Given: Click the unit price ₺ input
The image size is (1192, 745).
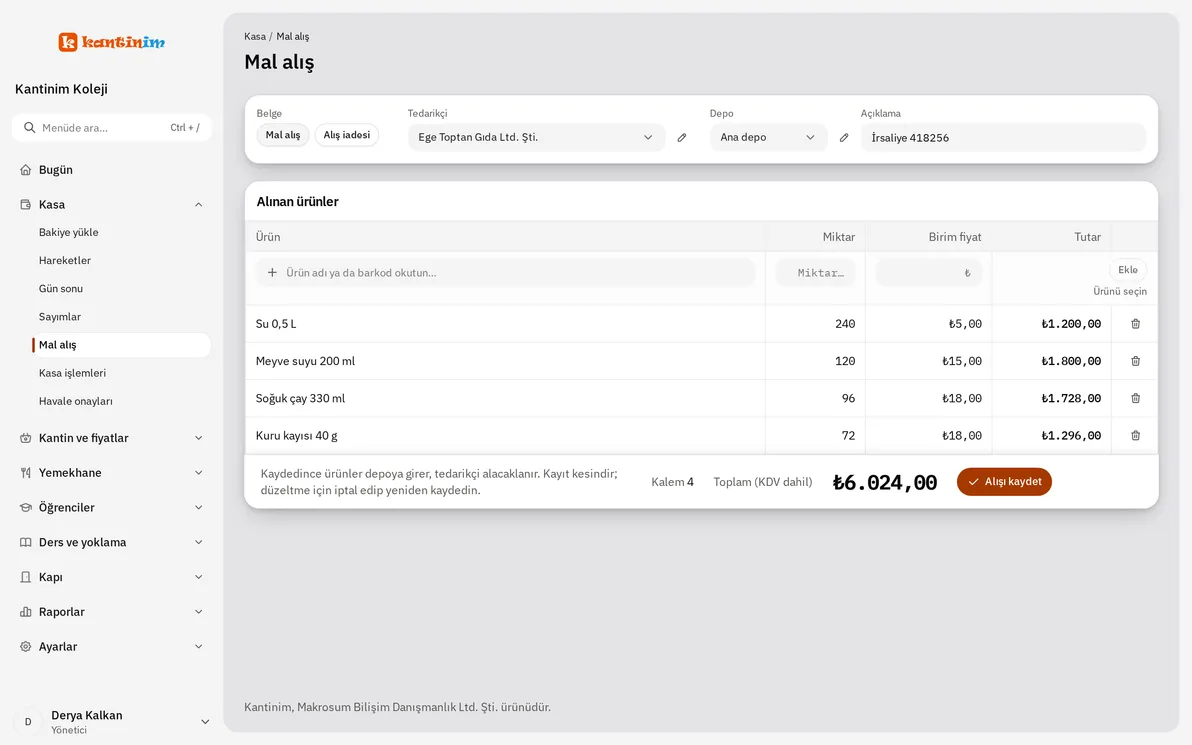Looking at the screenshot, I should (928, 273).
